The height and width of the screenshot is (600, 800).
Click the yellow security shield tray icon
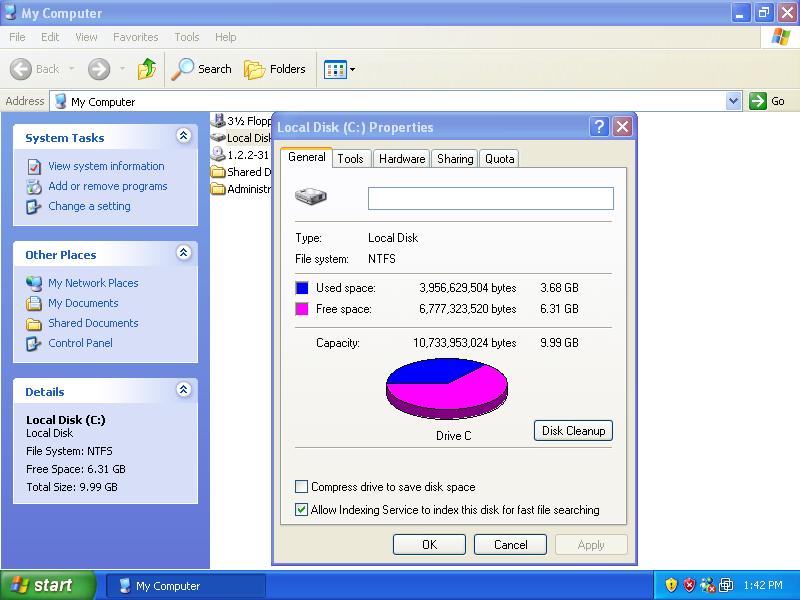pyautogui.click(x=671, y=585)
